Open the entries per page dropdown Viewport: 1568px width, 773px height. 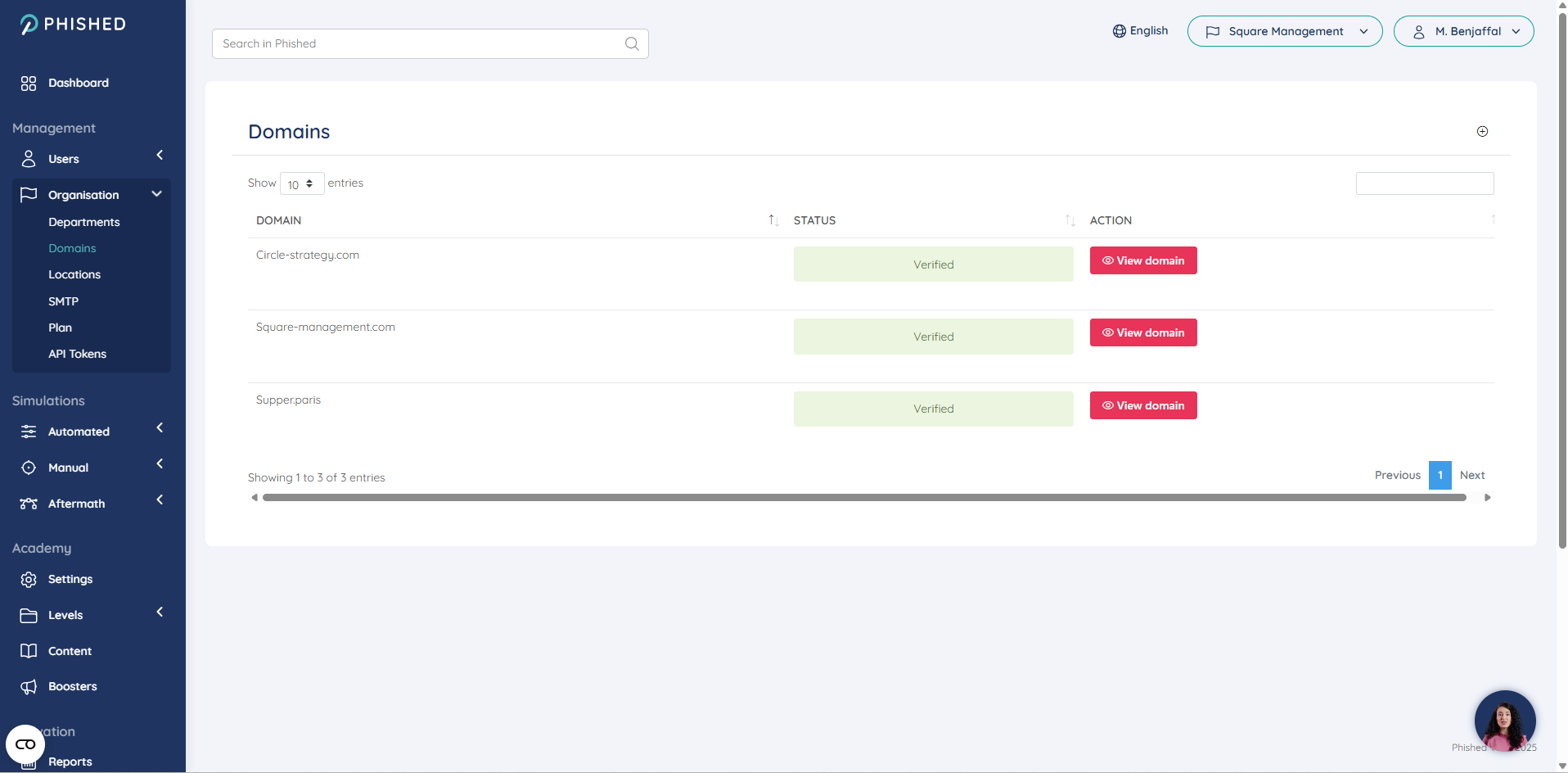pyautogui.click(x=301, y=184)
